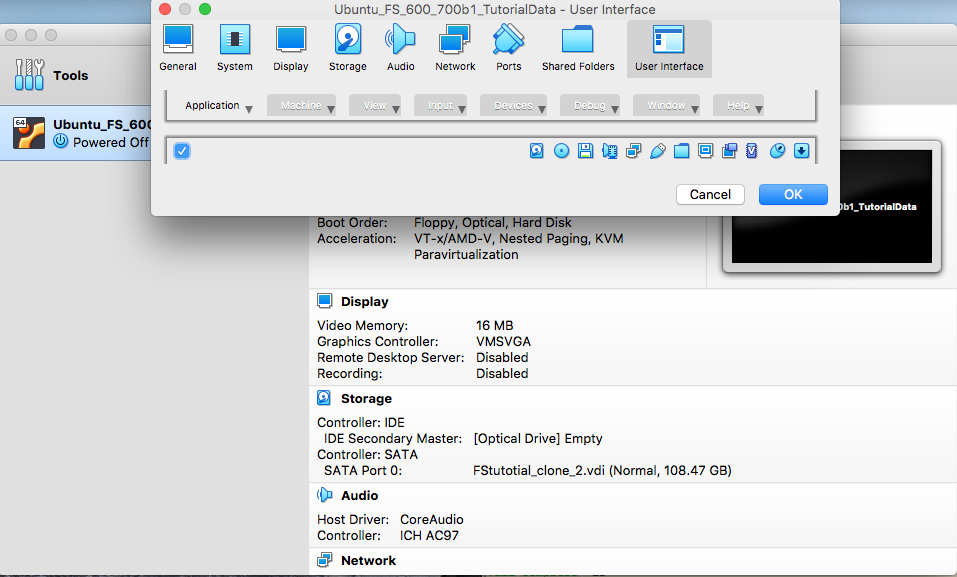957x577 pixels.
Task: Switch to the System settings section
Action: click(x=235, y=48)
